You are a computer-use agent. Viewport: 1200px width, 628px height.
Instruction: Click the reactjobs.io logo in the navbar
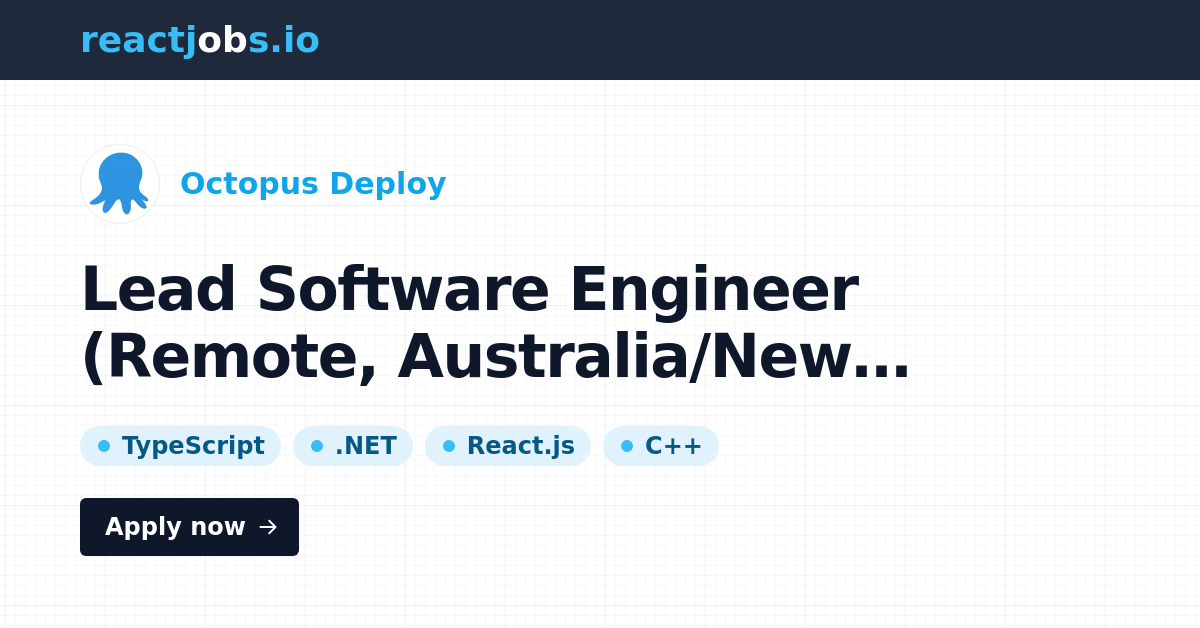point(200,40)
